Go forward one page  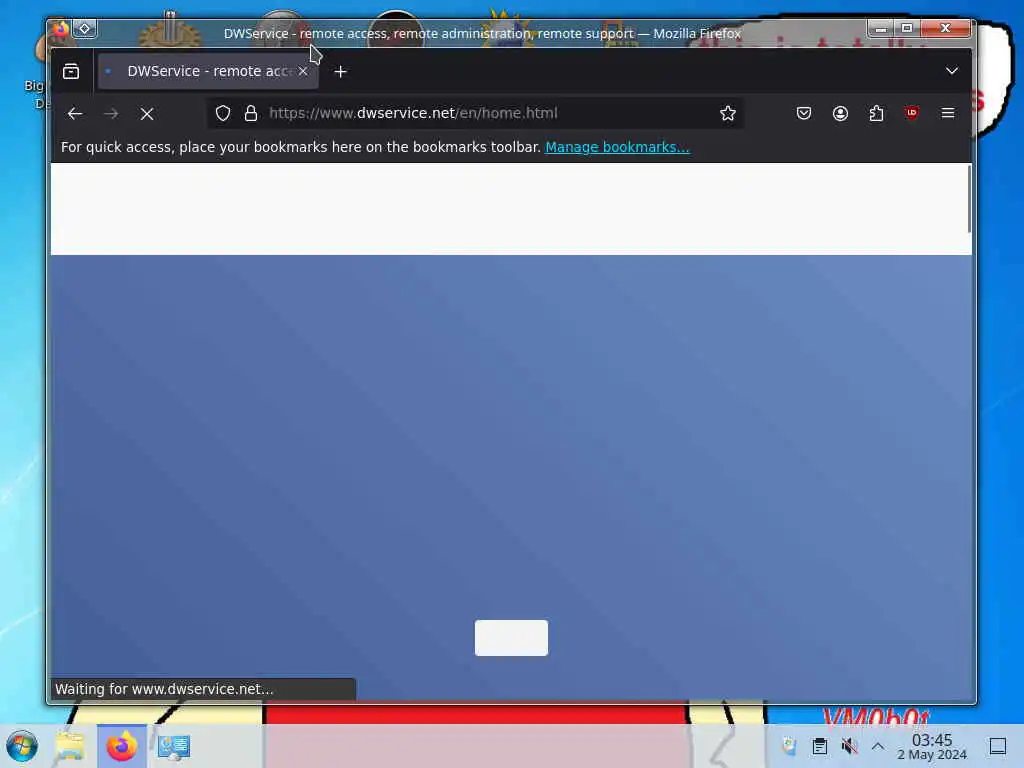[x=111, y=114]
